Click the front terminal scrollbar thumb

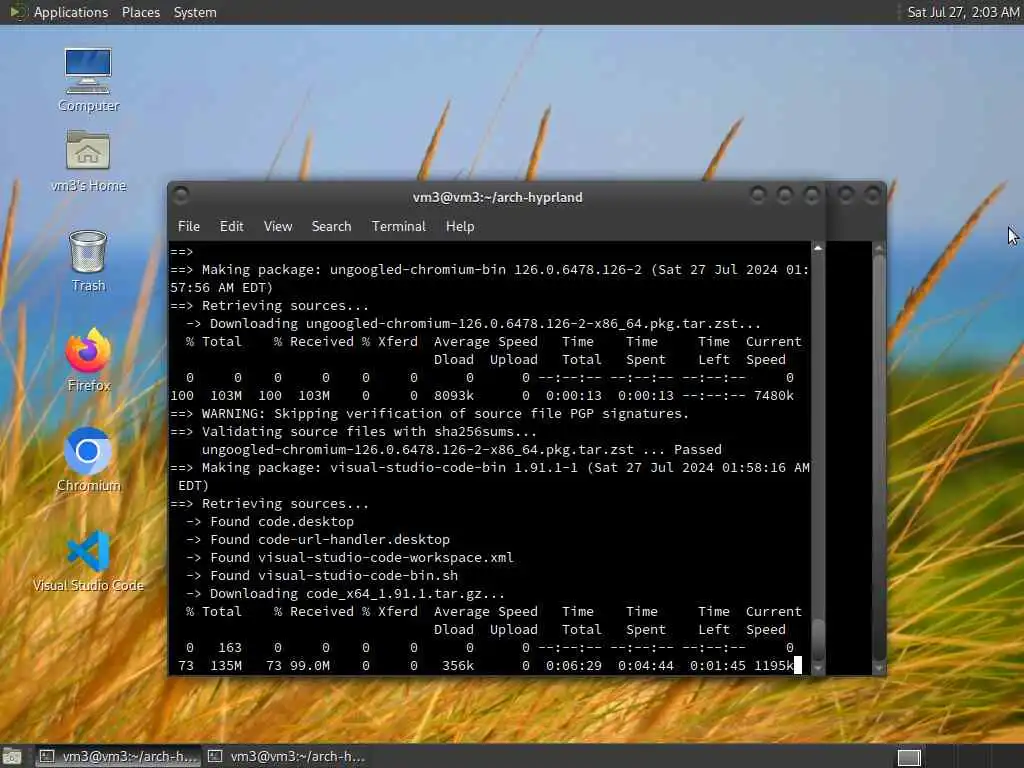[x=818, y=639]
